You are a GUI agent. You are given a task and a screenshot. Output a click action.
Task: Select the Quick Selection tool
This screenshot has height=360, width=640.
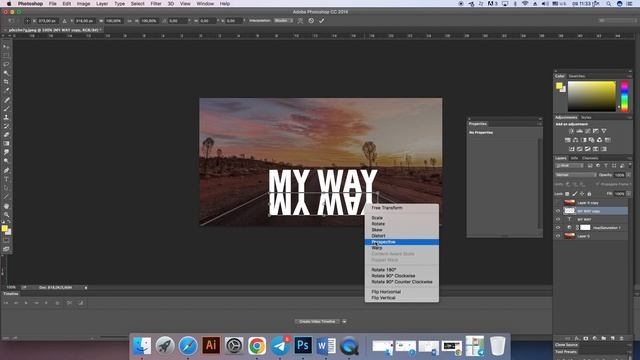6,73
